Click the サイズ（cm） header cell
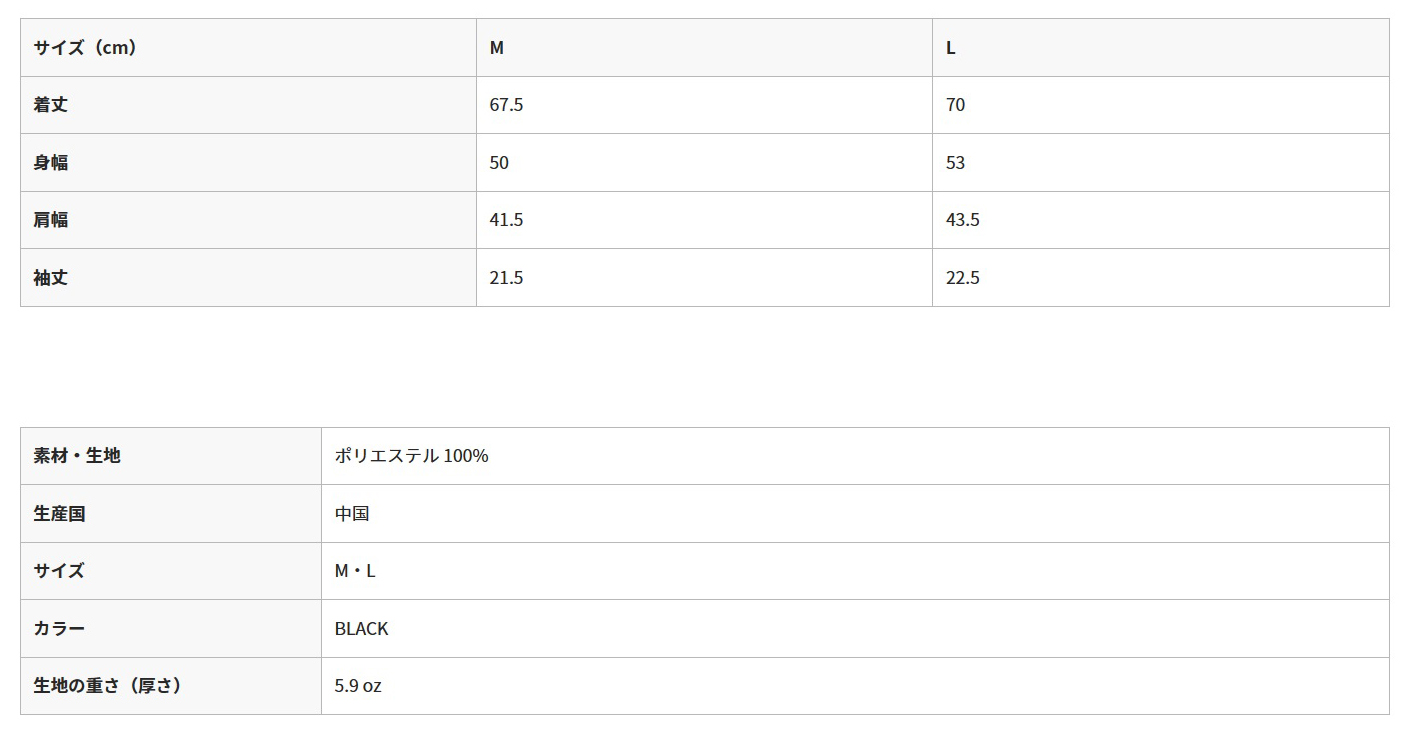1410x737 pixels. 248,47
